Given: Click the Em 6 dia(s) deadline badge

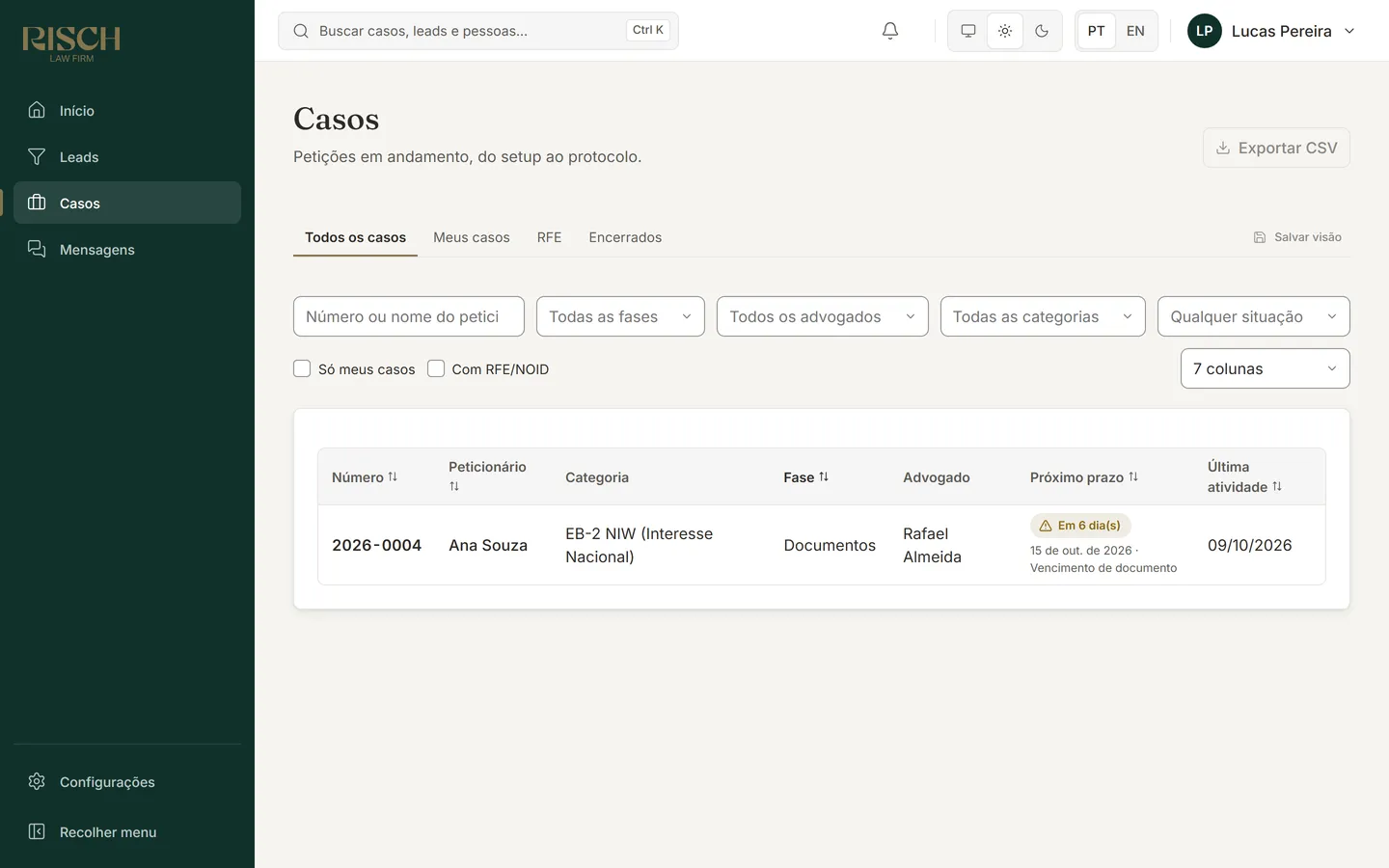Looking at the screenshot, I should tap(1080, 526).
